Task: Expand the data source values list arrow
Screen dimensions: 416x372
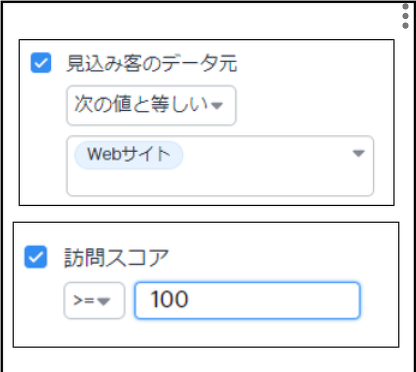Action: coord(358,153)
